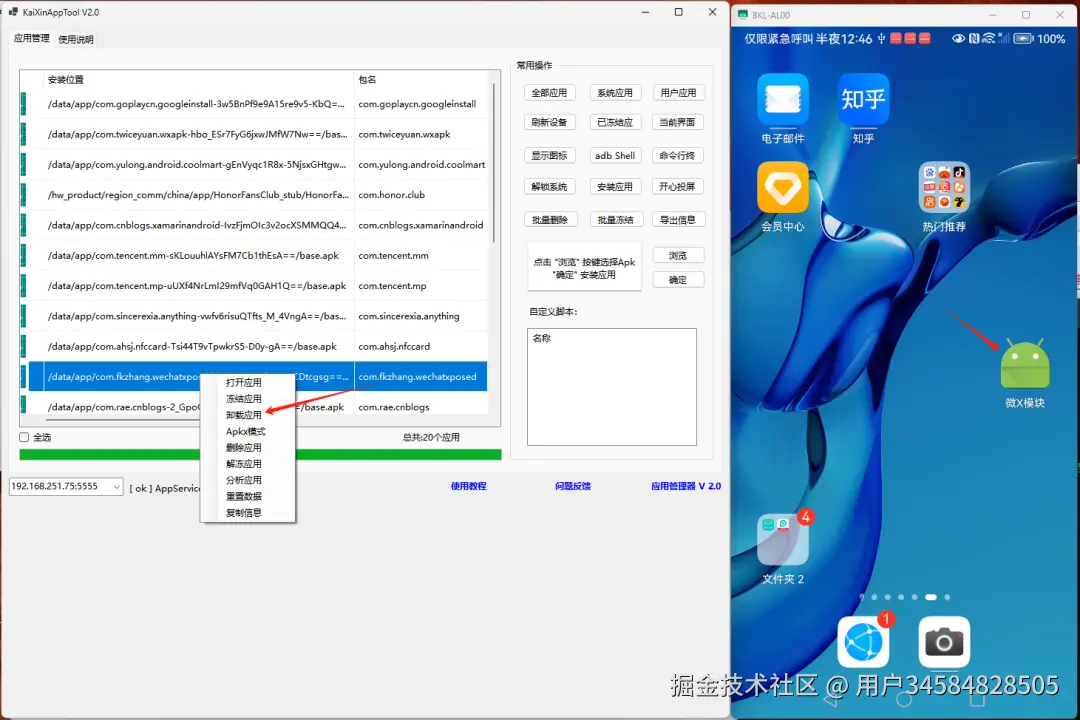Click the 命令行终 button

pyautogui.click(x=678, y=155)
